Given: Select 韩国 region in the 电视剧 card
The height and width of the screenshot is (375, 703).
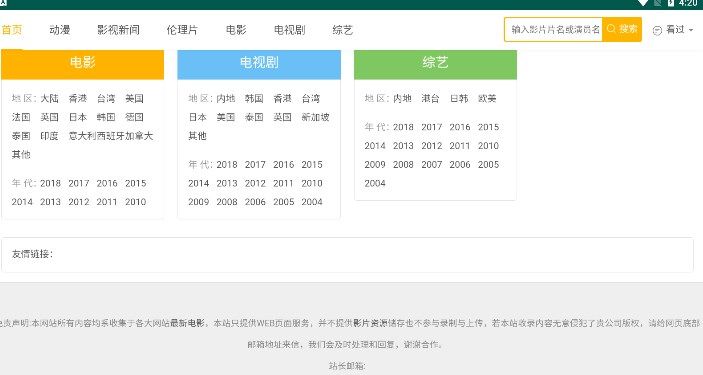Looking at the screenshot, I should 254,98.
